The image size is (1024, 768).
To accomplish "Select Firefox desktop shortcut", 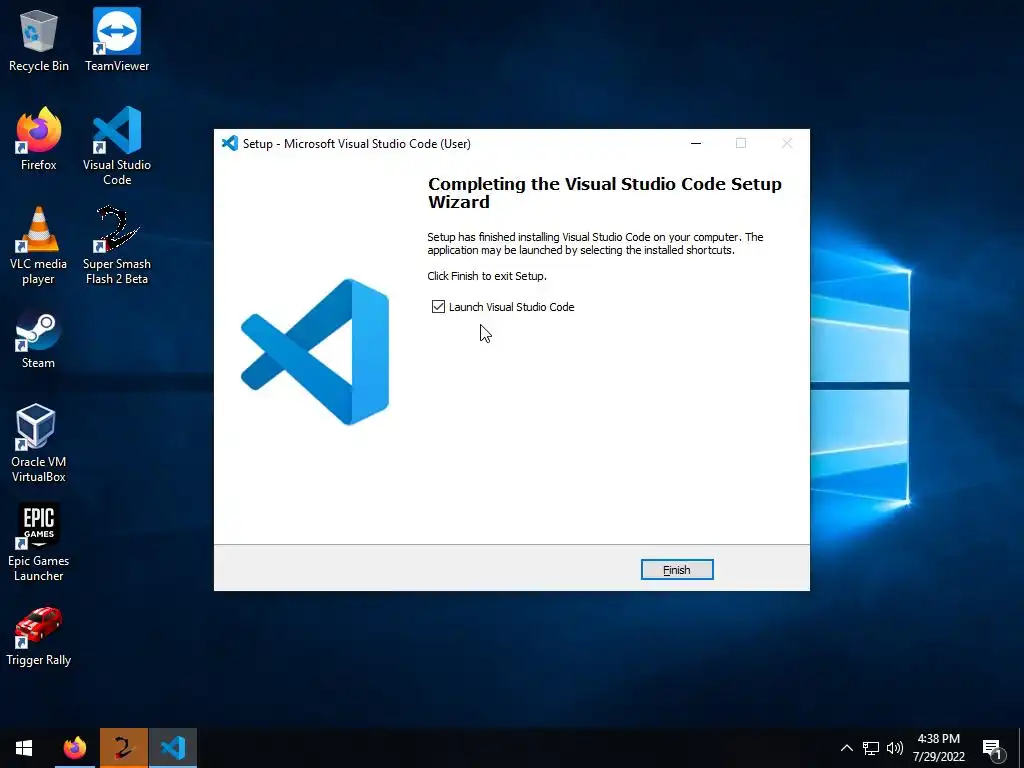I will click(39, 139).
